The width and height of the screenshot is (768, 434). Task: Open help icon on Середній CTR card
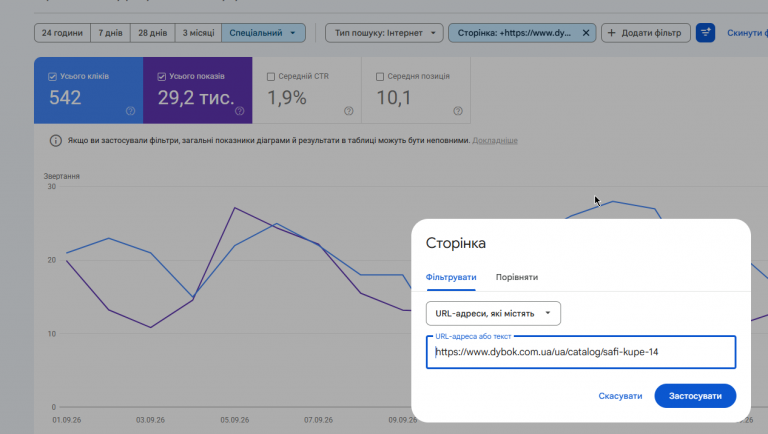tap(349, 111)
